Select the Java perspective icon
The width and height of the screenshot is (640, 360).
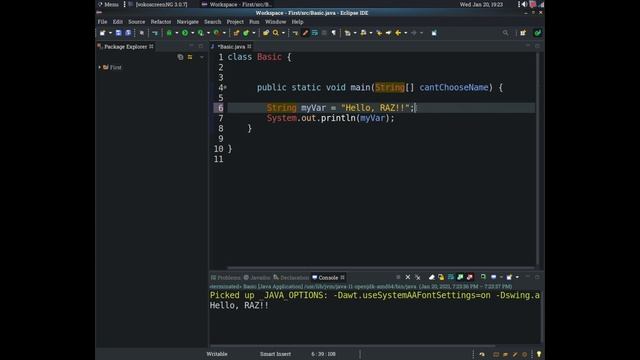coord(538,33)
